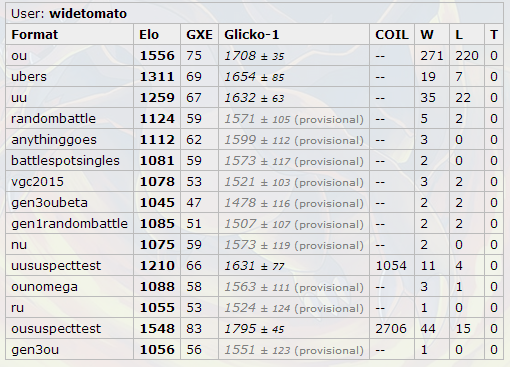The width and height of the screenshot is (510, 367).
Task: Select the uu format name
Action: coord(19,98)
